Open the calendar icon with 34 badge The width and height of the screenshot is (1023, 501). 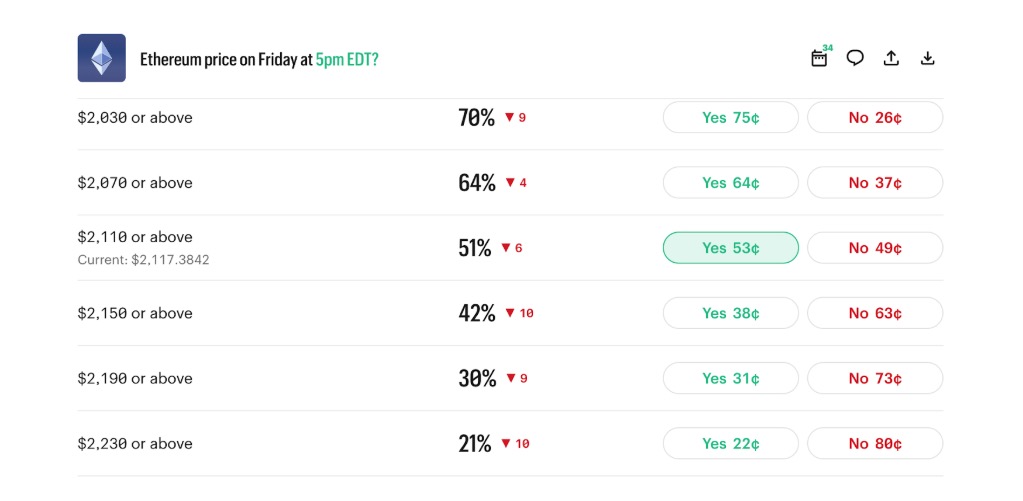pyautogui.click(x=819, y=58)
